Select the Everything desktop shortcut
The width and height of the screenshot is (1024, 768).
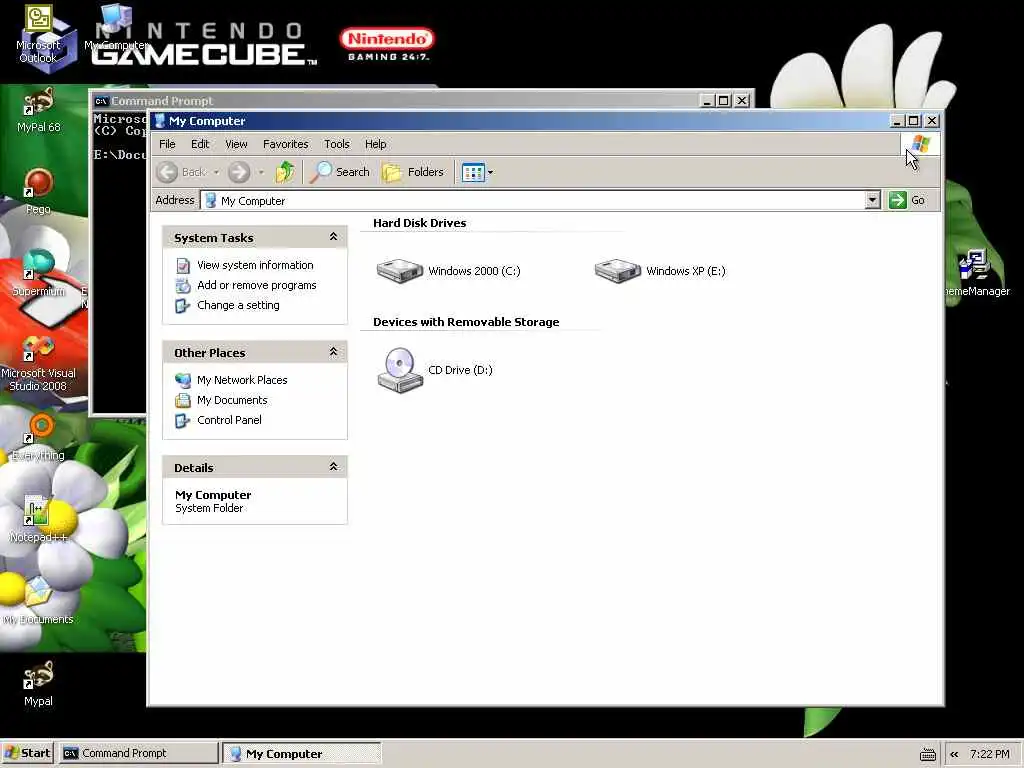pyautogui.click(x=38, y=438)
